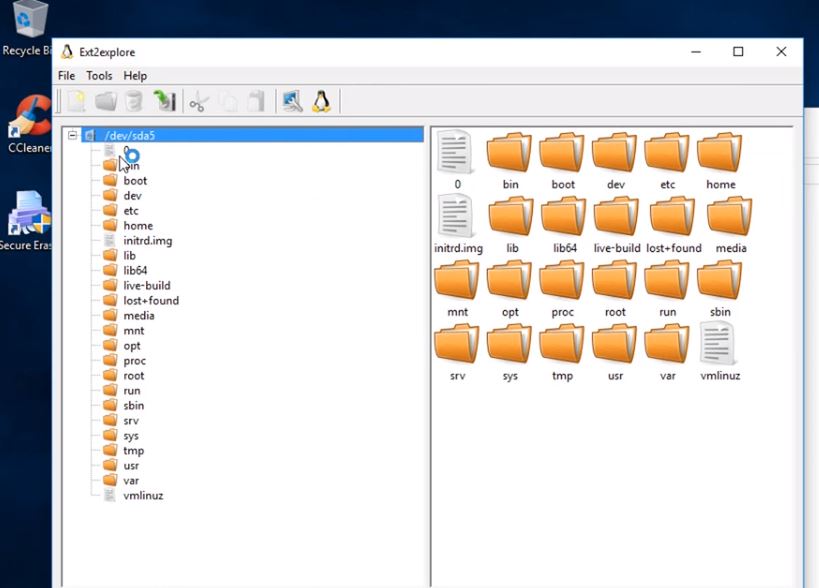The image size is (819, 588).
Task: Open the Help menu
Action: (135, 76)
